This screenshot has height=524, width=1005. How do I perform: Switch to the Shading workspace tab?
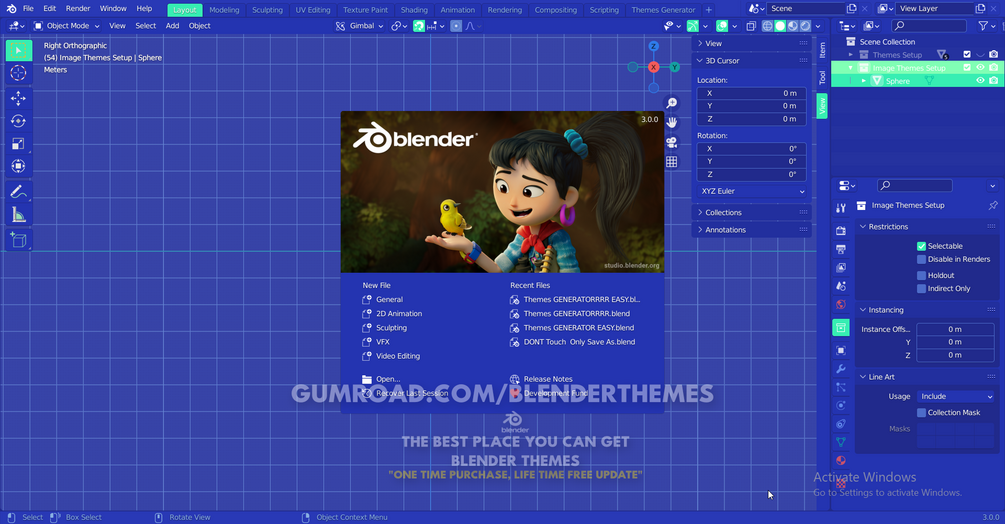tap(414, 10)
